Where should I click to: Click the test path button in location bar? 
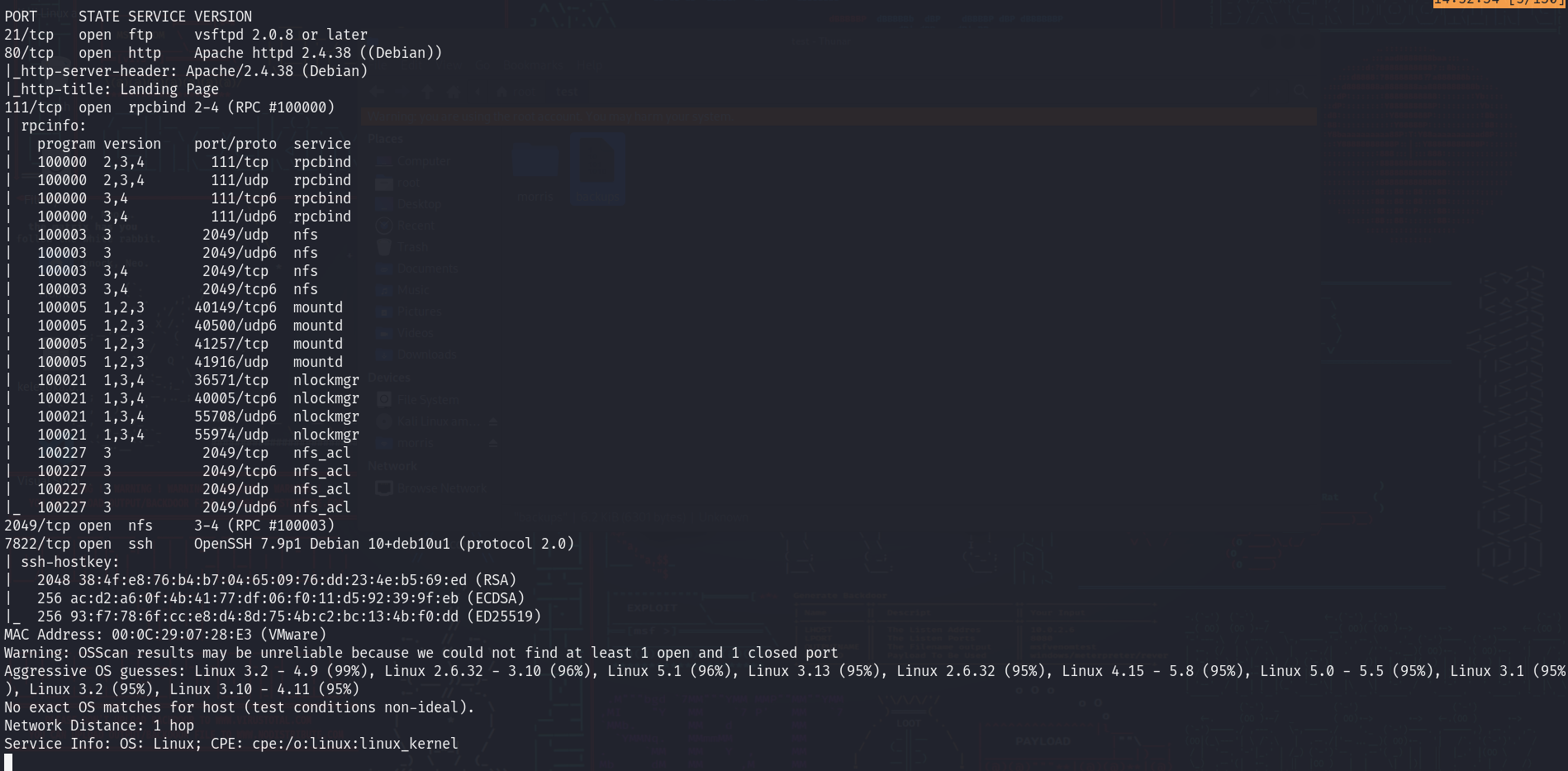point(568,92)
